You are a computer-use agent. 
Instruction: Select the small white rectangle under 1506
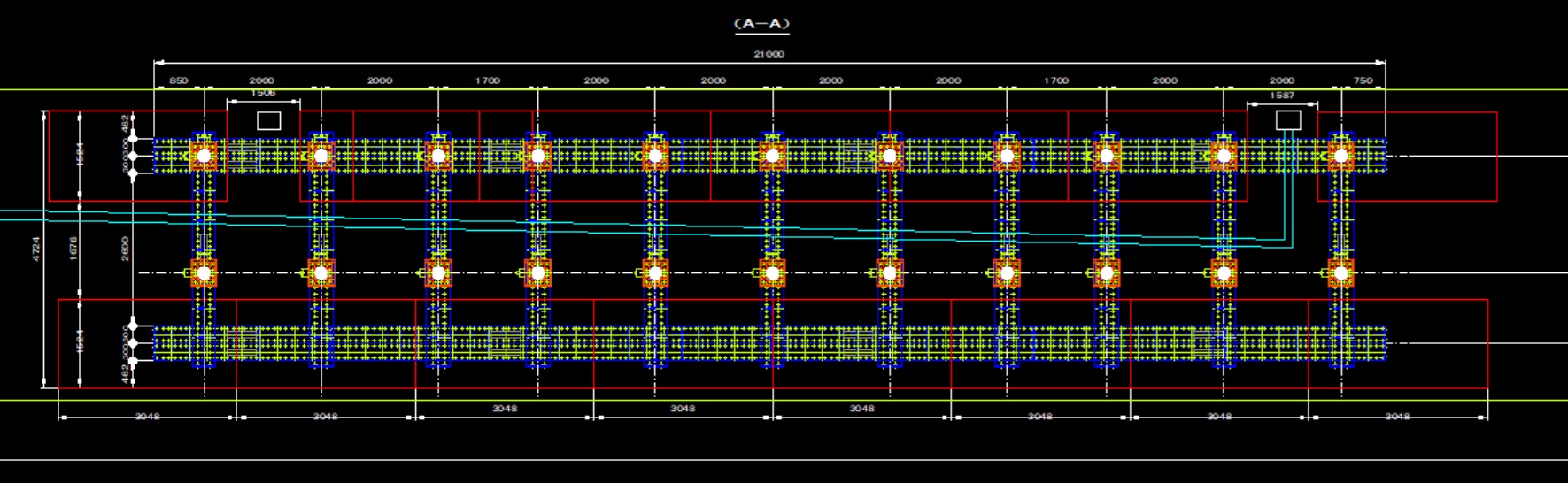(x=268, y=120)
